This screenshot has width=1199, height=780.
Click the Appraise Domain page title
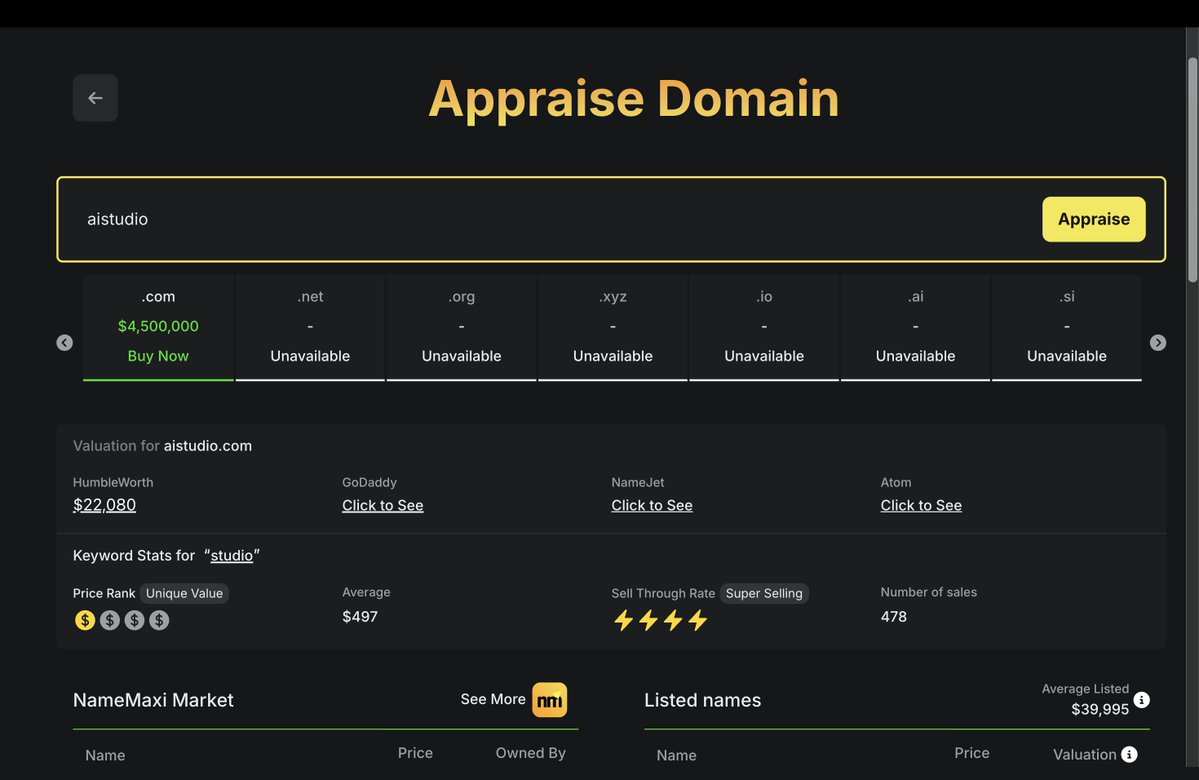click(x=633, y=99)
